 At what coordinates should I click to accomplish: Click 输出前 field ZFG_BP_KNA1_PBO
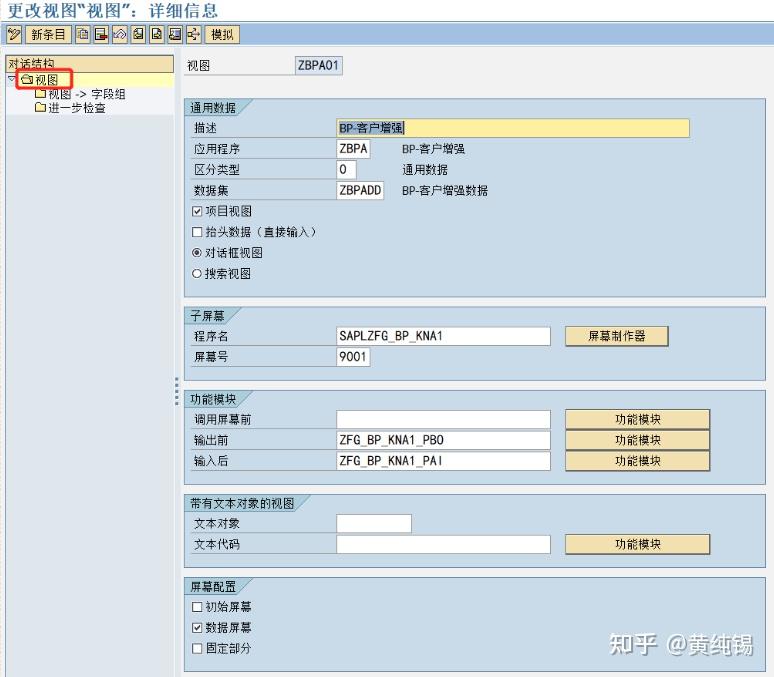(443, 440)
